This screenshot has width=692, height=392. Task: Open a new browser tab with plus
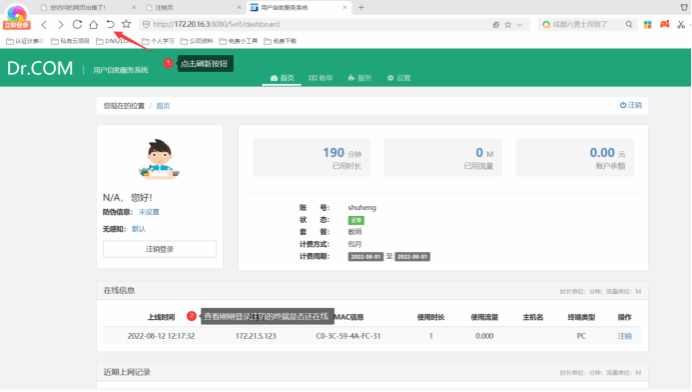click(361, 8)
